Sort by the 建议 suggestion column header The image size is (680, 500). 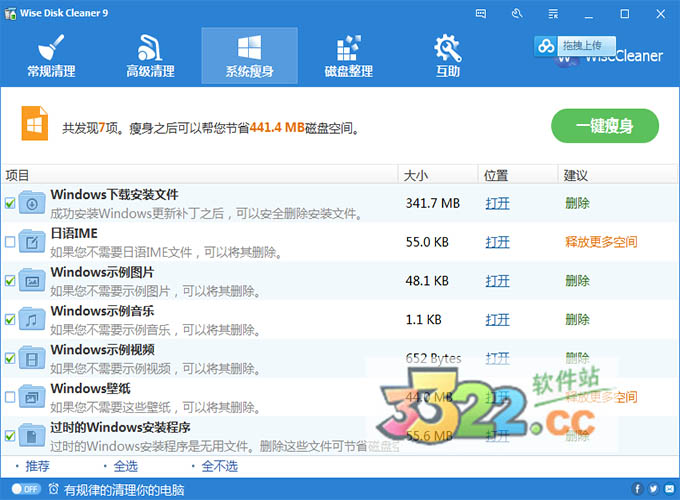[x=618, y=175]
